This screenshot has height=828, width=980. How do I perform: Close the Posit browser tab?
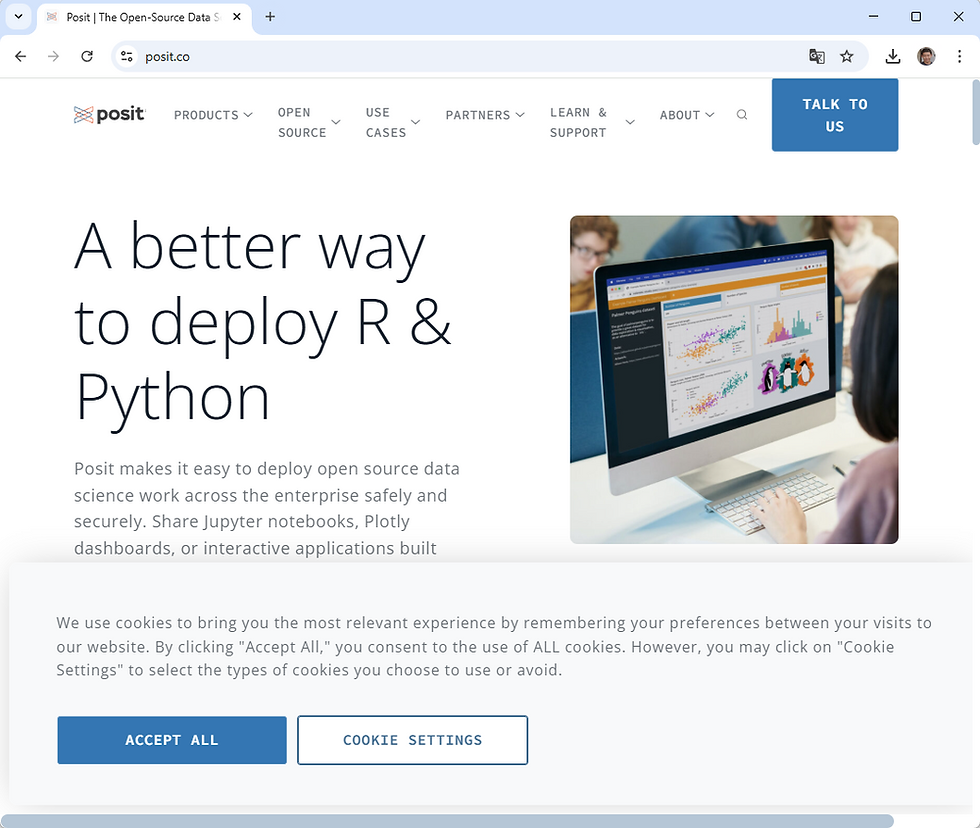[237, 17]
